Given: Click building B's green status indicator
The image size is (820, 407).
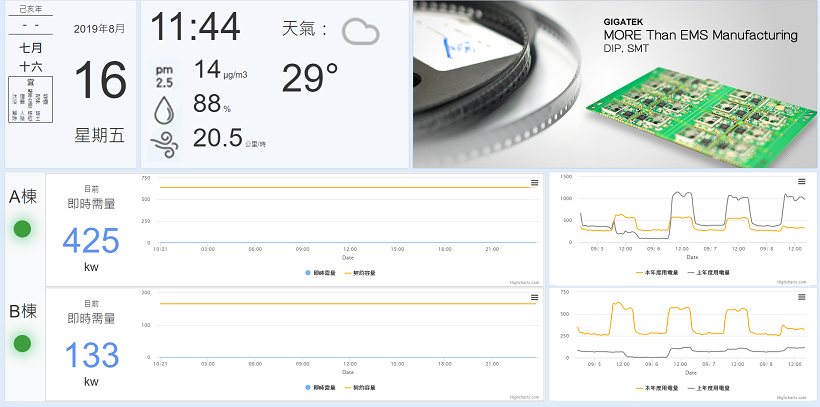Looking at the screenshot, I should [22, 344].
